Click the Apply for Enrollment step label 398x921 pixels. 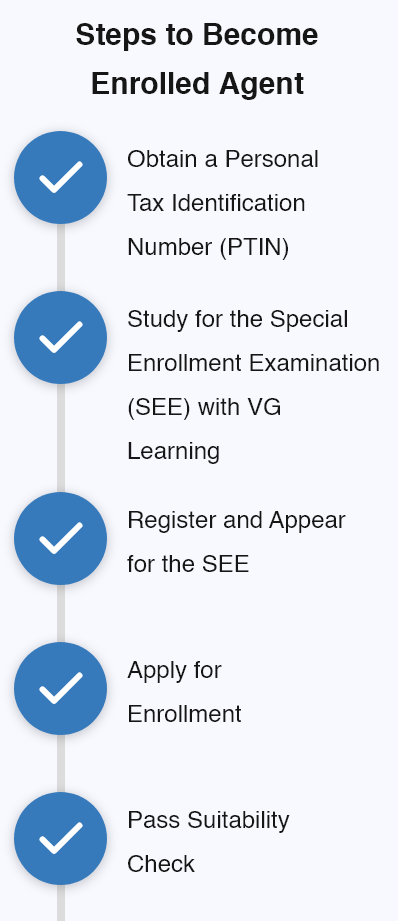coord(184,692)
